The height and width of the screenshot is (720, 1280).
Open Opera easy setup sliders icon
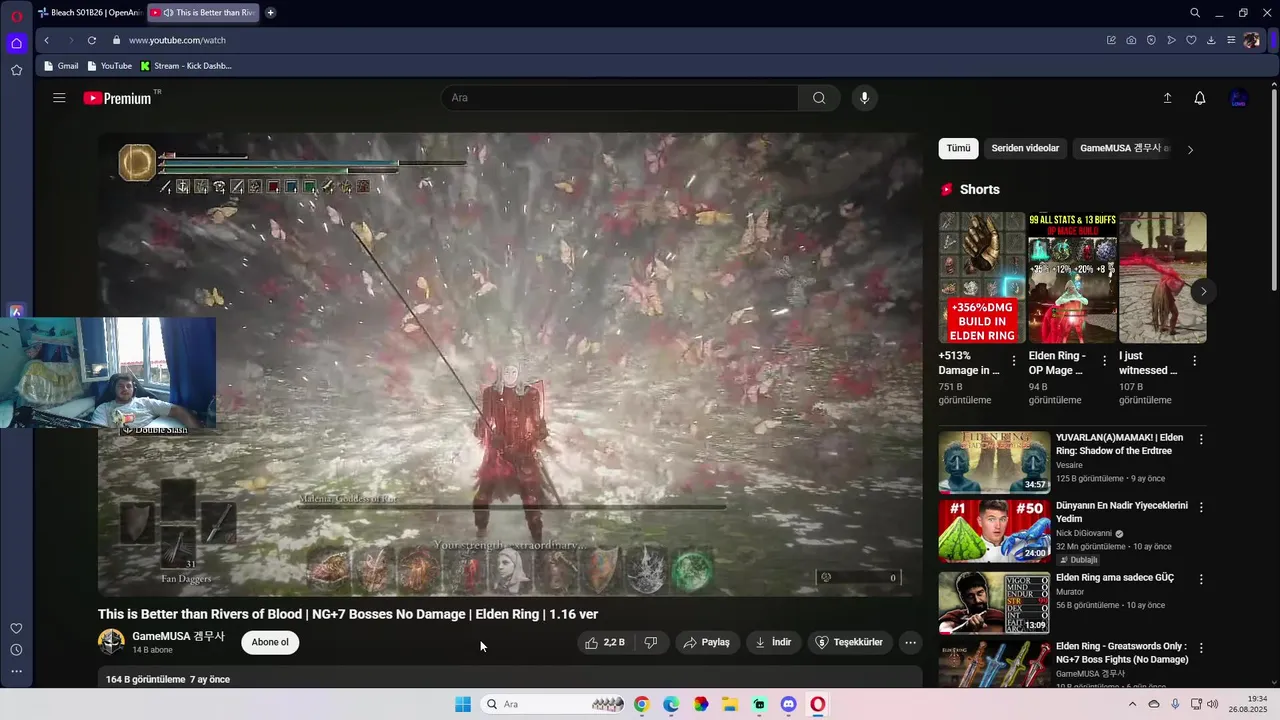point(1231,40)
